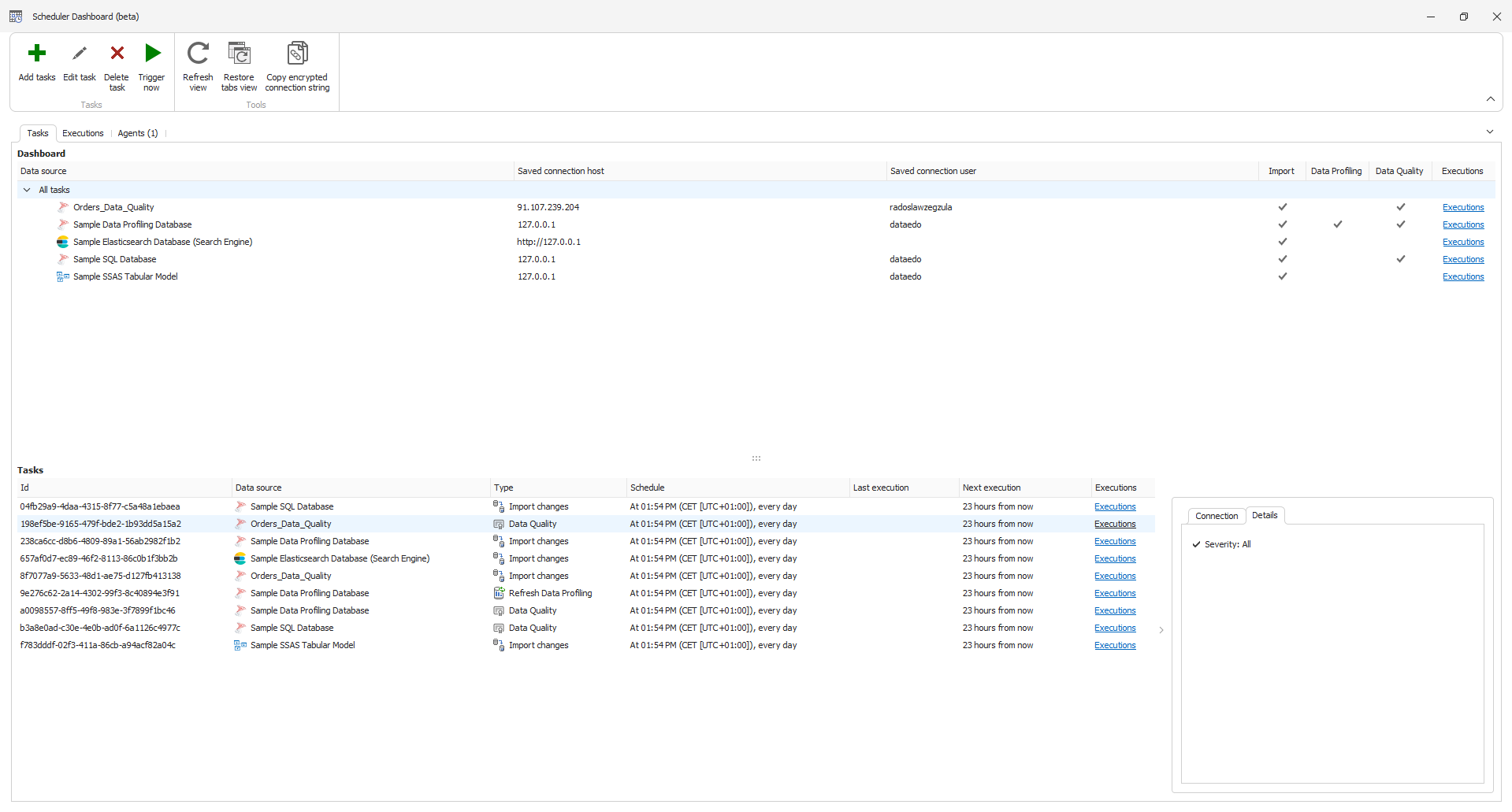1512x812 pixels.
Task: Sort tasks by Id column header
Action: [x=124, y=488]
